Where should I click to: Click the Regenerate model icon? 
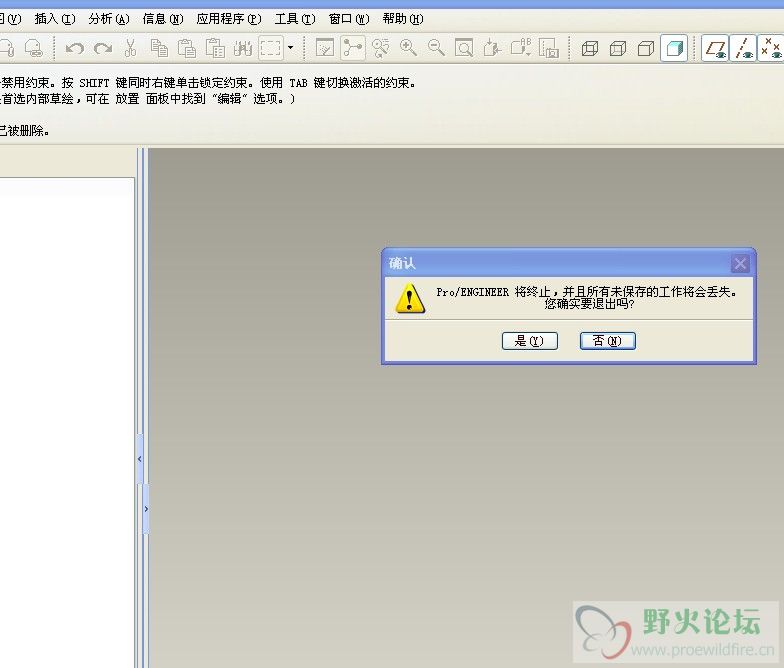pyautogui.click(x=242, y=48)
